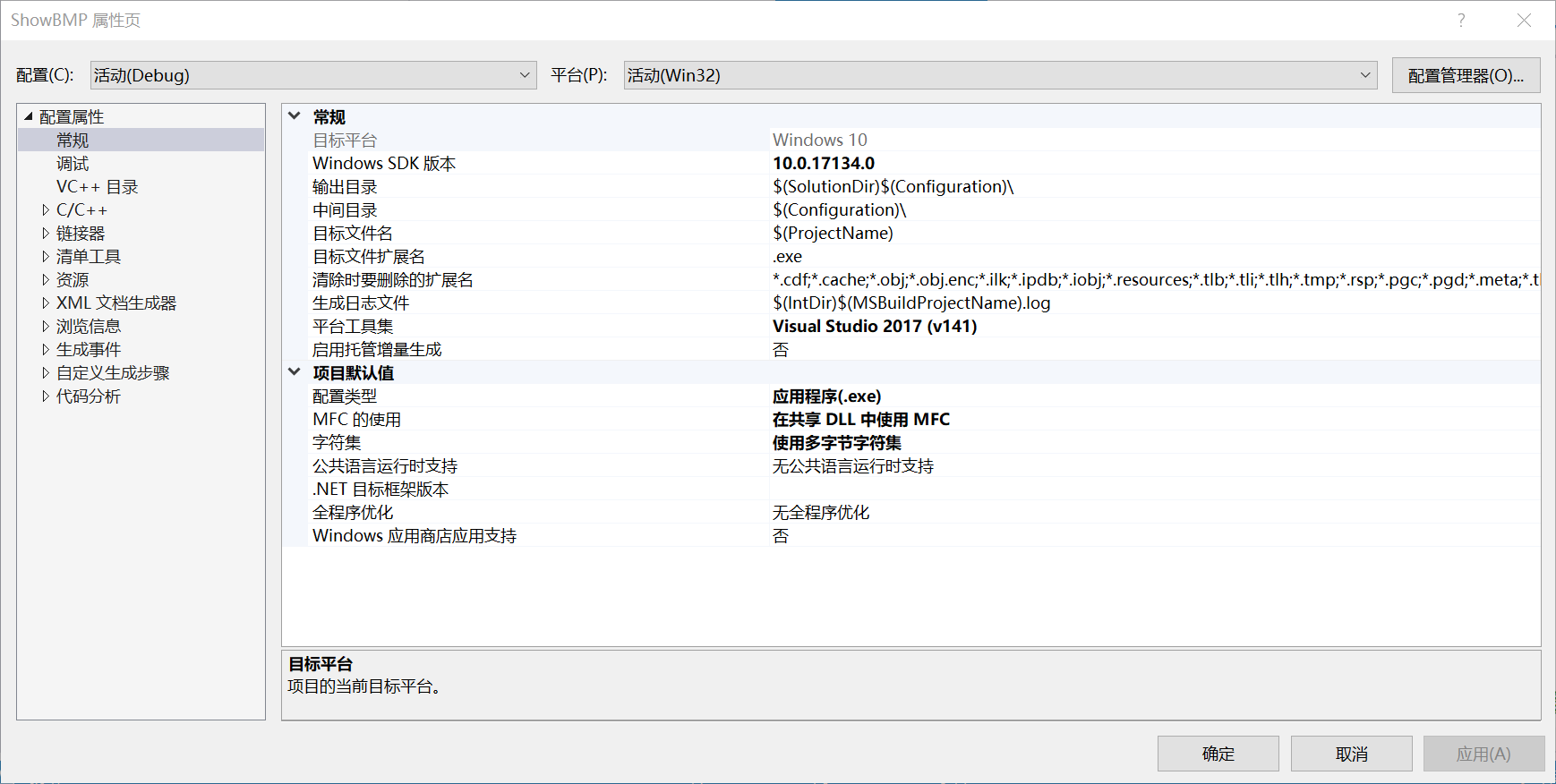Image resolution: width=1556 pixels, height=784 pixels.
Task: Collapse the 项目默认值 property group chevron
Action: click(295, 371)
